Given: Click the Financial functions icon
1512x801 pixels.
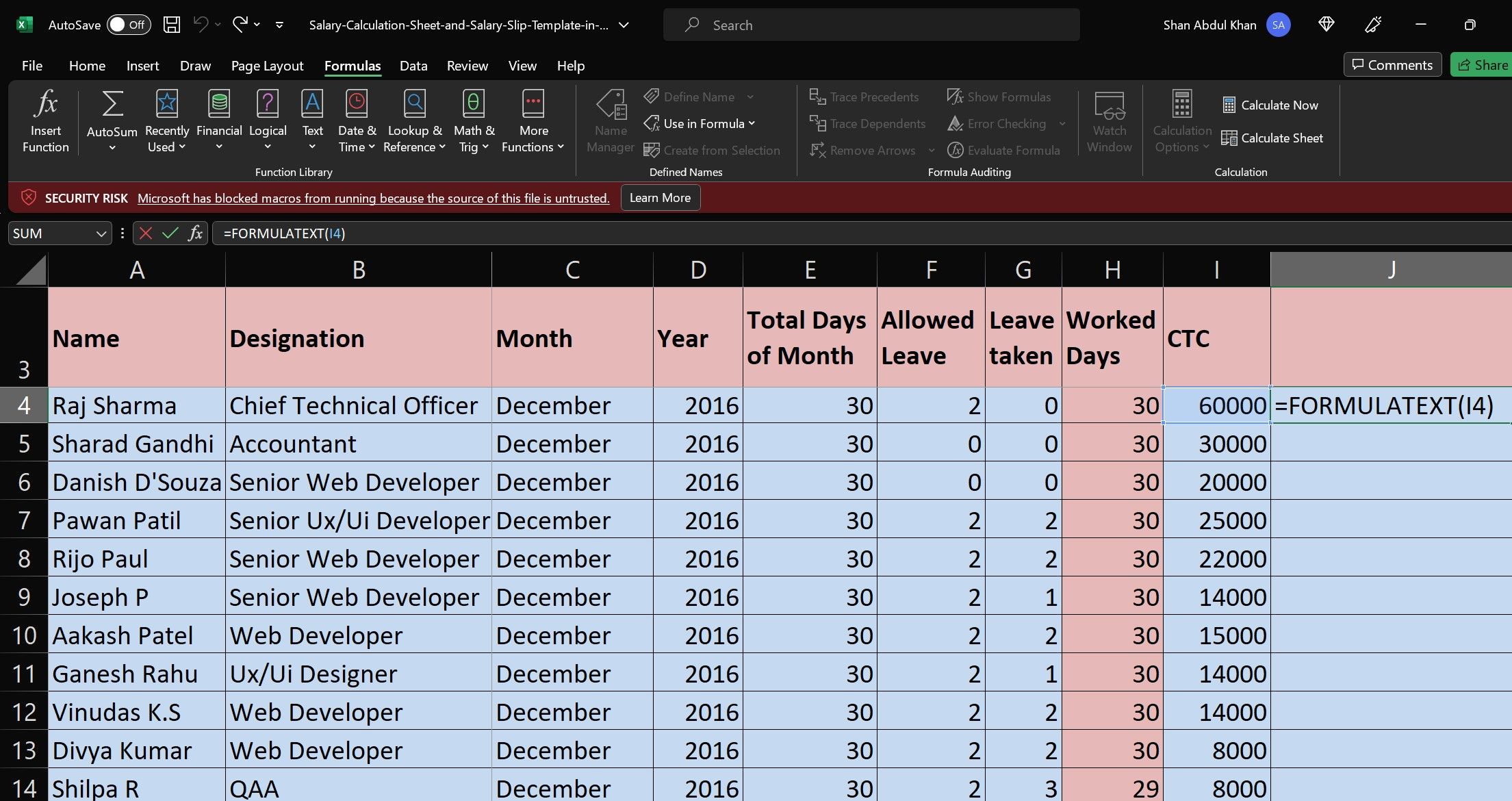Looking at the screenshot, I should click(218, 120).
